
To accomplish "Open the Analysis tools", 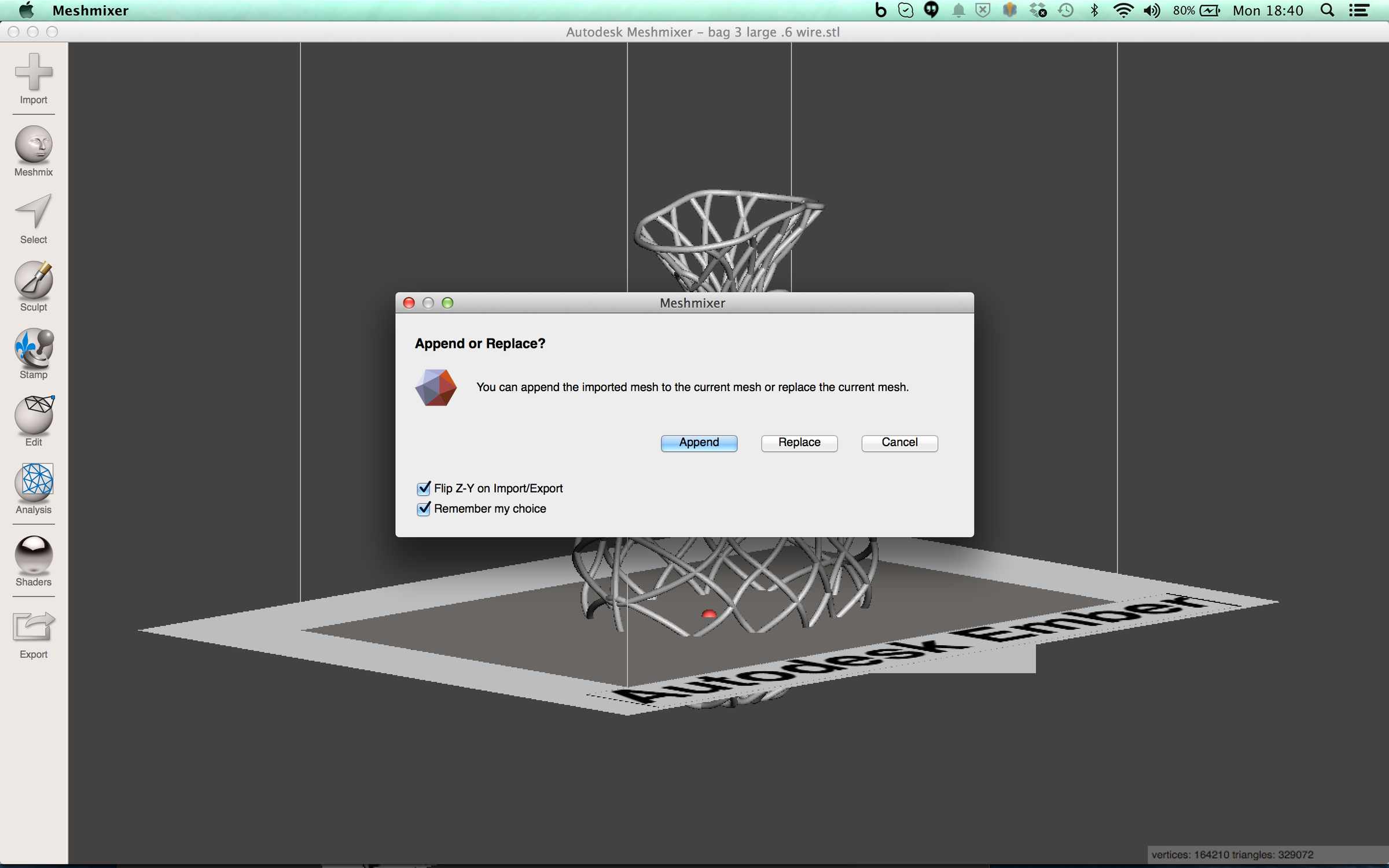I will pyautogui.click(x=33, y=486).
